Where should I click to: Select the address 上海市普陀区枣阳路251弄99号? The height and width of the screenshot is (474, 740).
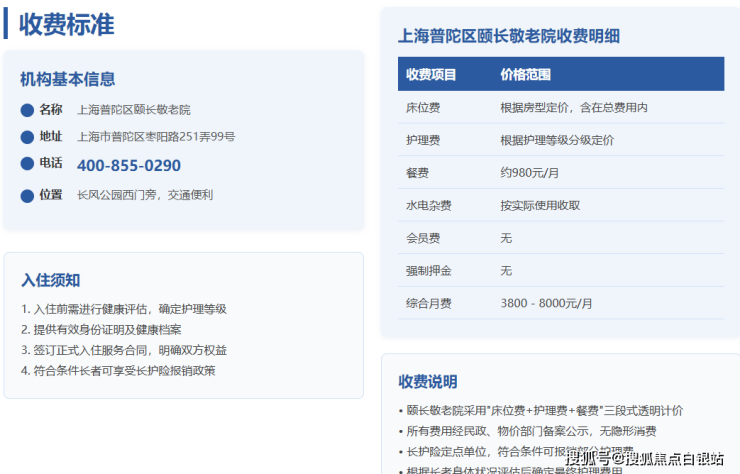(x=156, y=137)
